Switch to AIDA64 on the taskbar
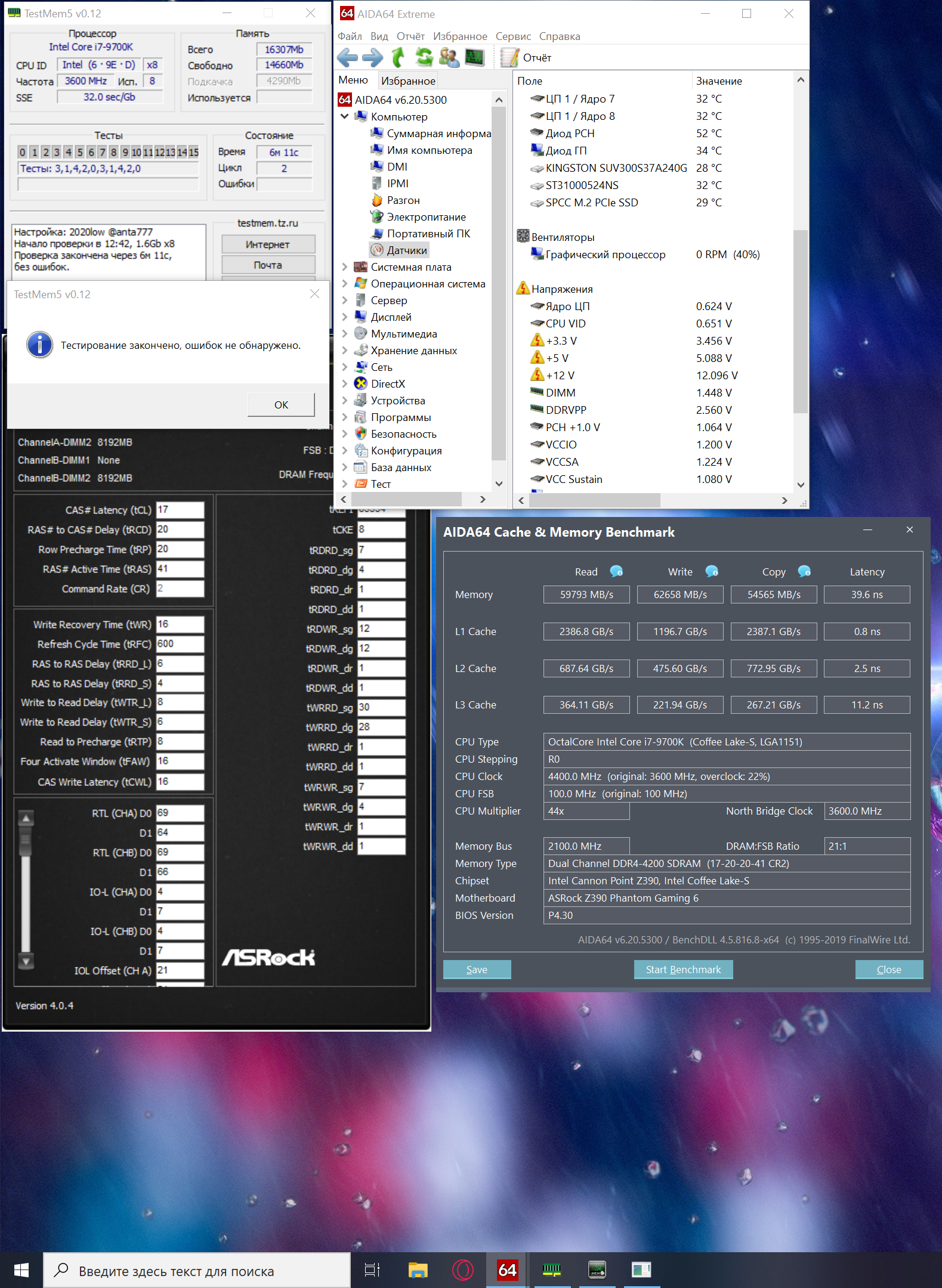942x1288 pixels. coord(507,1271)
